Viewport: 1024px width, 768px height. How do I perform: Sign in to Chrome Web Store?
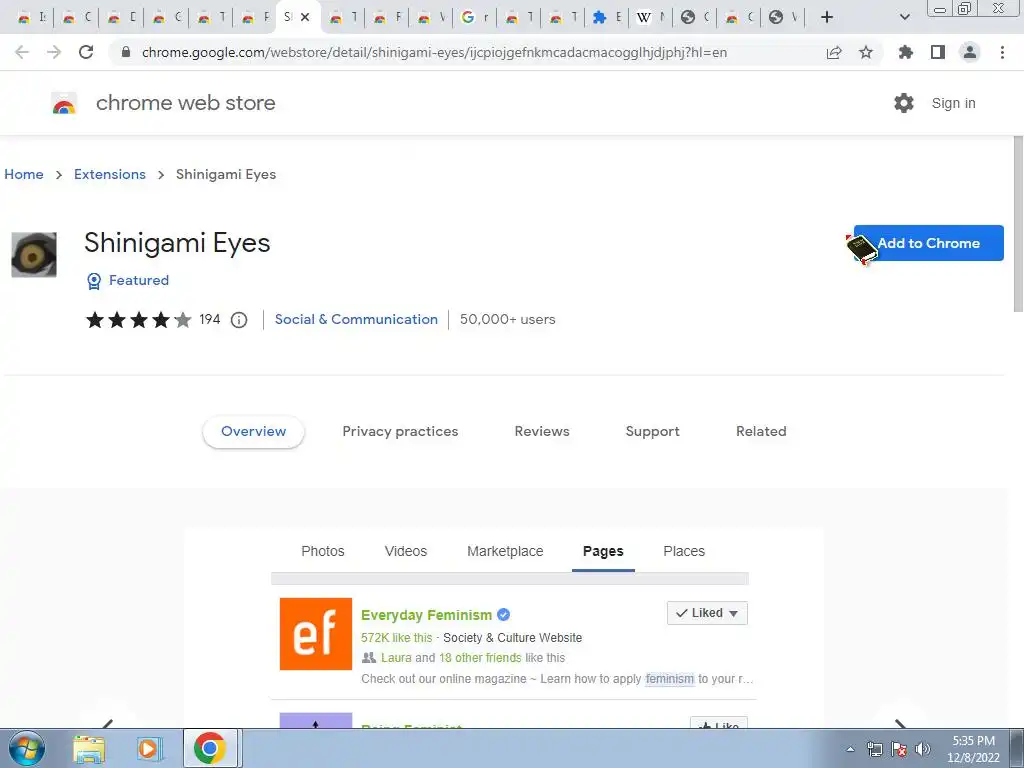pyautogui.click(x=953, y=103)
